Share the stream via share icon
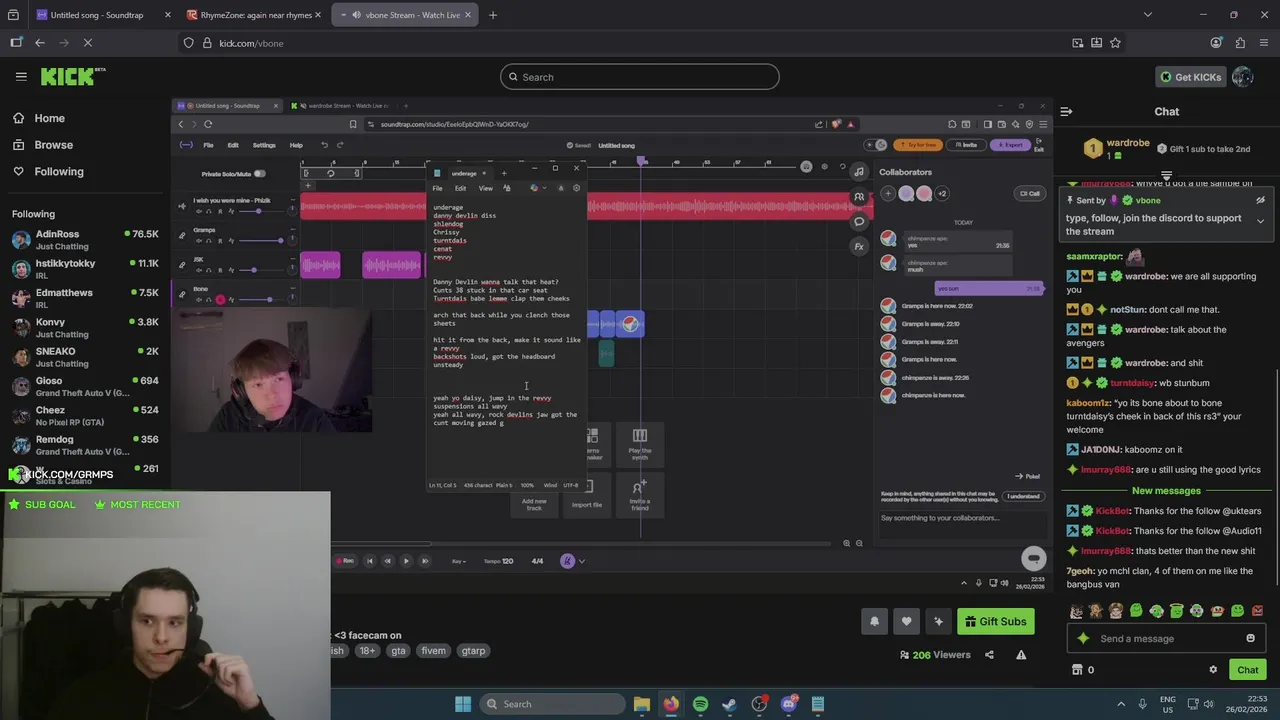Screen dimensions: 1280x720 (x=989, y=655)
